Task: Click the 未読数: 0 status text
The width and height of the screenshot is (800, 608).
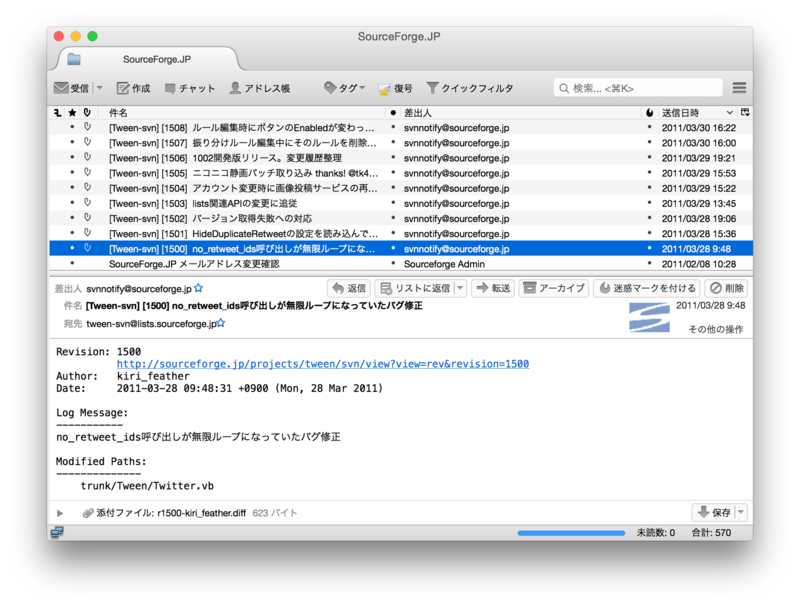Action: (x=656, y=533)
